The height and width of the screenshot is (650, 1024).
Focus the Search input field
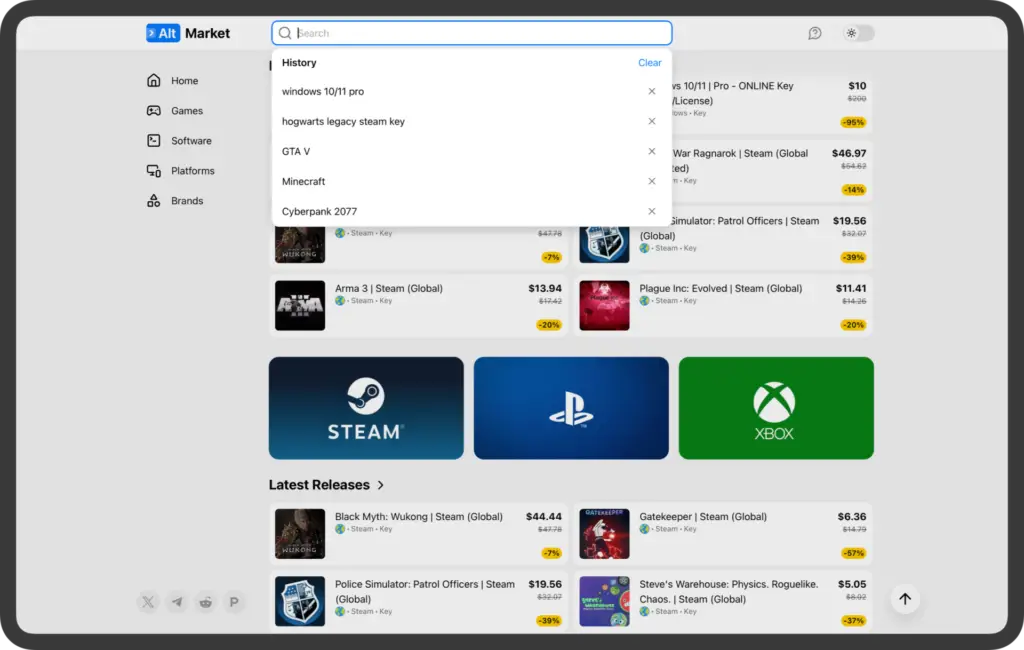472,33
